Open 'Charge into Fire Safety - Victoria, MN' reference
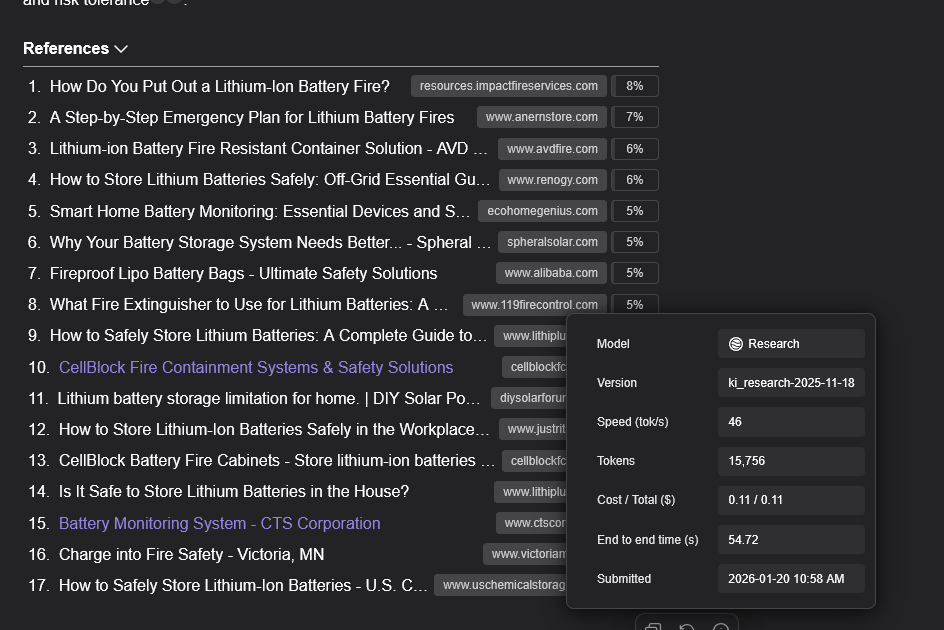The width and height of the screenshot is (944, 630). [x=191, y=554]
